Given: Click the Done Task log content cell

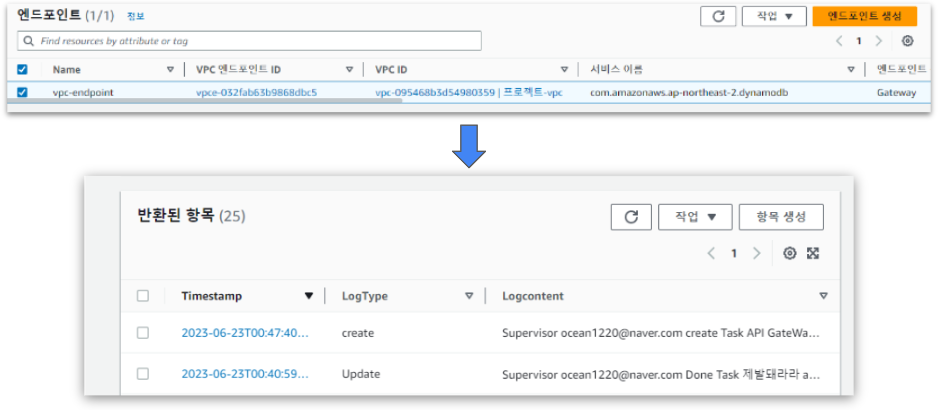Looking at the screenshot, I should [x=661, y=374].
